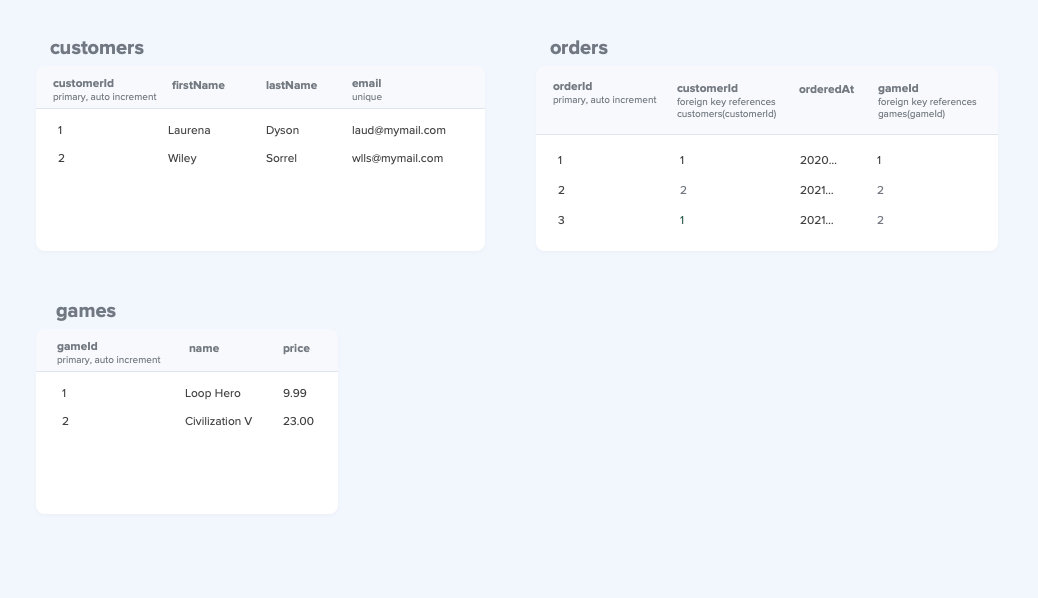Screen dimensions: 1038x598
Task: Click the orderId column header
Action: (x=573, y=87)
